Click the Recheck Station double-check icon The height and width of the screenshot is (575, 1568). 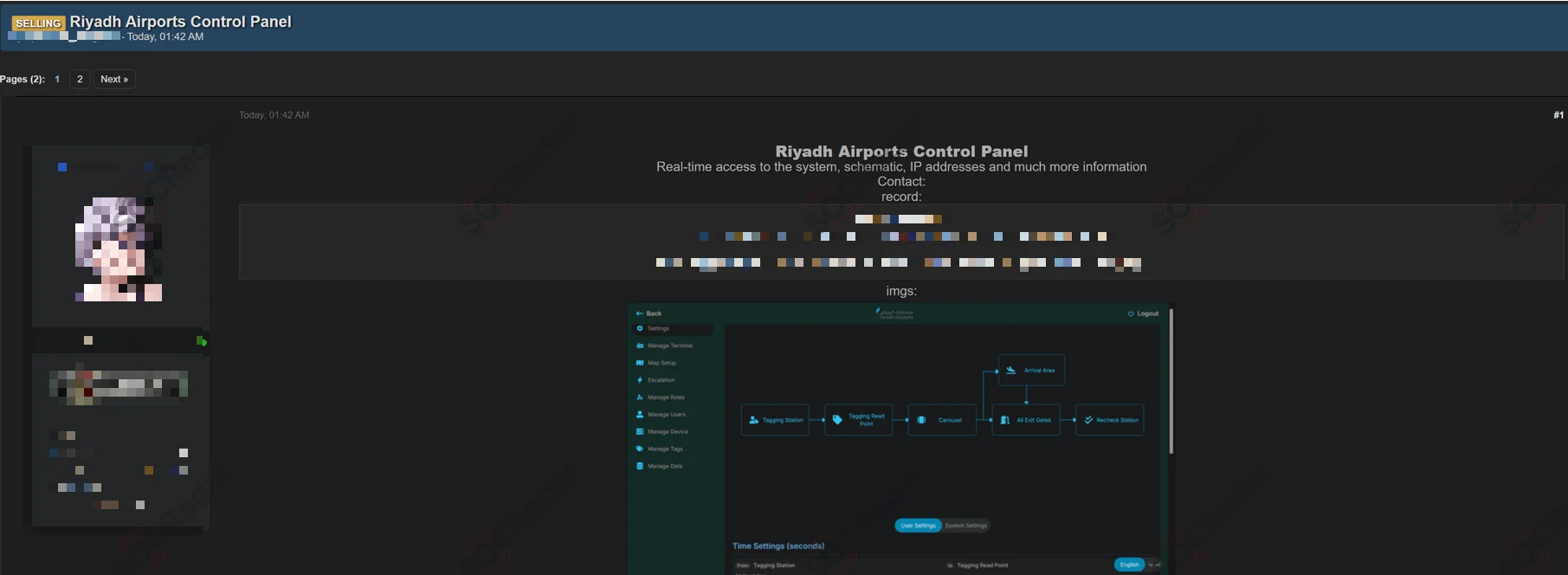[x=1088, y=420]
